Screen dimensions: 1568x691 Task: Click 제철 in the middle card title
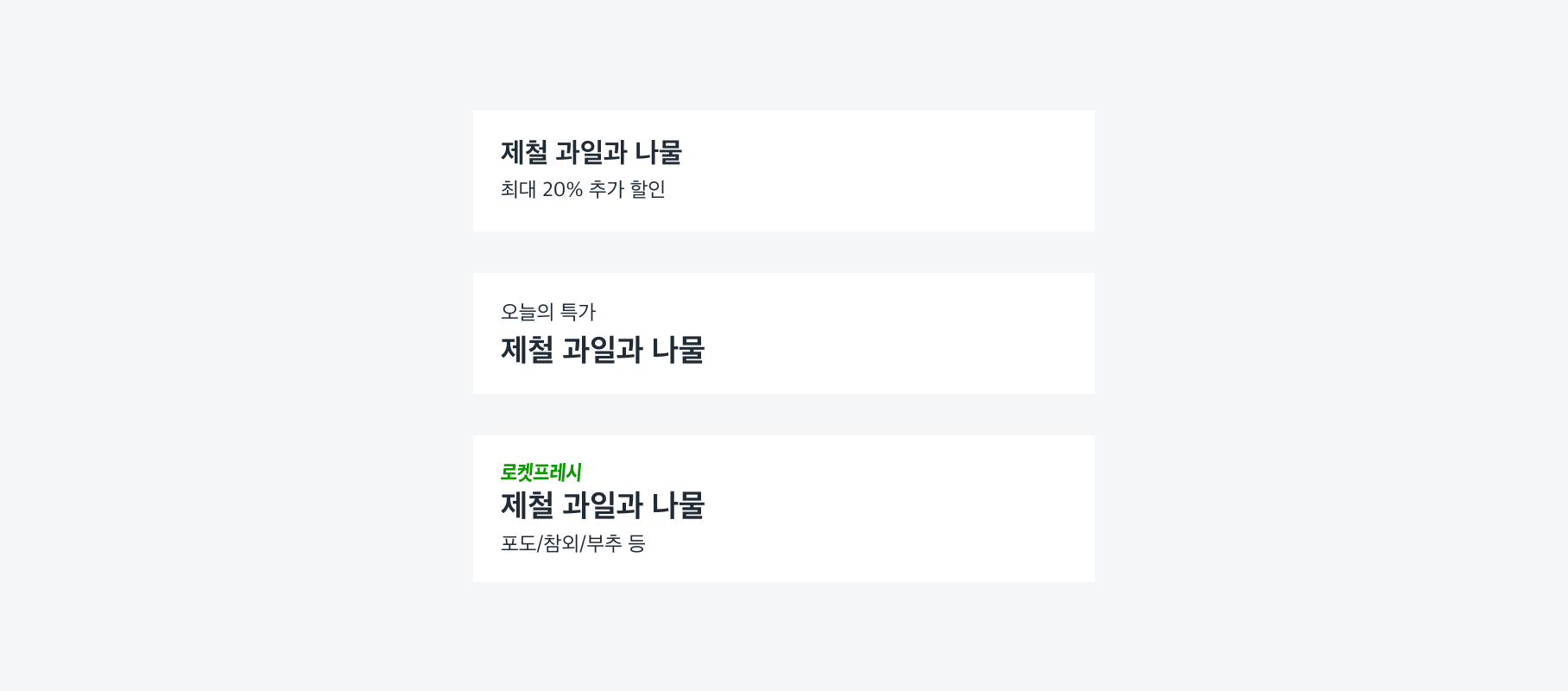pos(527,350)
